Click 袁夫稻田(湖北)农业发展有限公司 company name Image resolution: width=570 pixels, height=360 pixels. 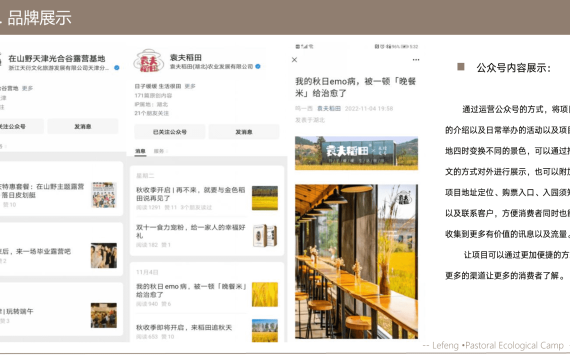(x=212, y=67)
